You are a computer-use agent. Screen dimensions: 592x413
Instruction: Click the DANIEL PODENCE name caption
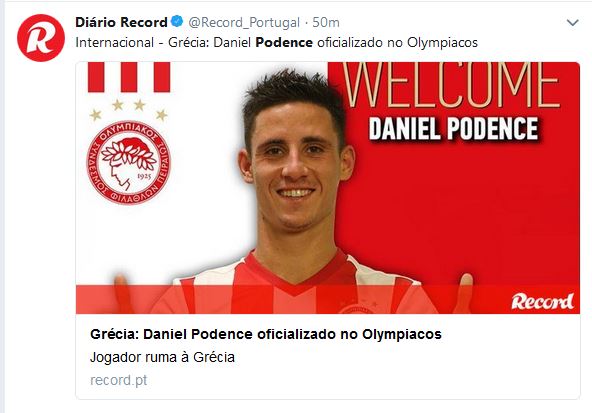click(453, 129)
